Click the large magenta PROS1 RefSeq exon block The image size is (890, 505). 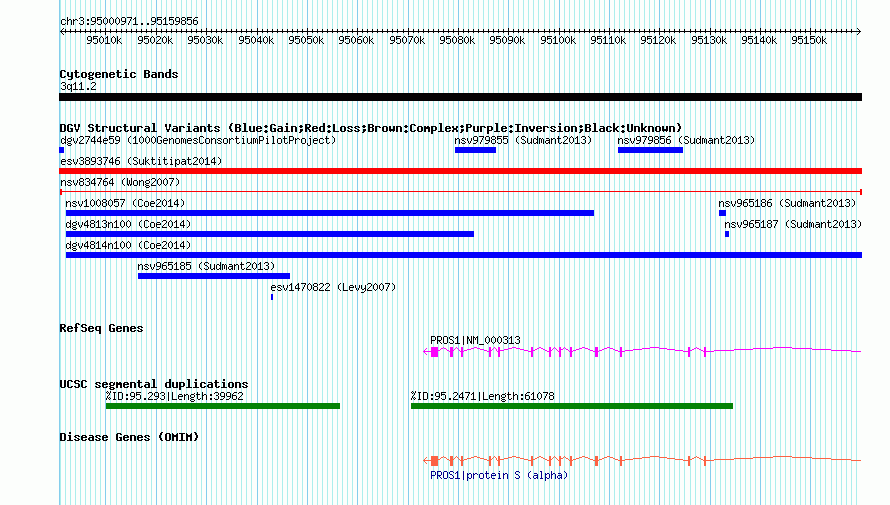434,352
